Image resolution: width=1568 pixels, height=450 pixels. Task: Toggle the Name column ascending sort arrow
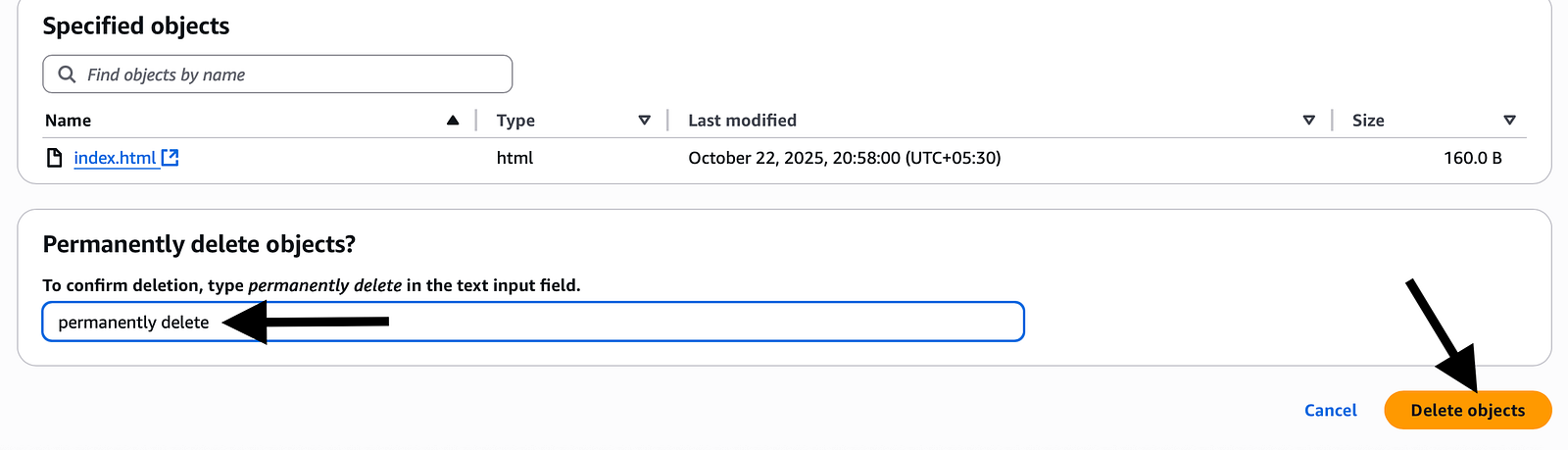[x=453, y=121]
